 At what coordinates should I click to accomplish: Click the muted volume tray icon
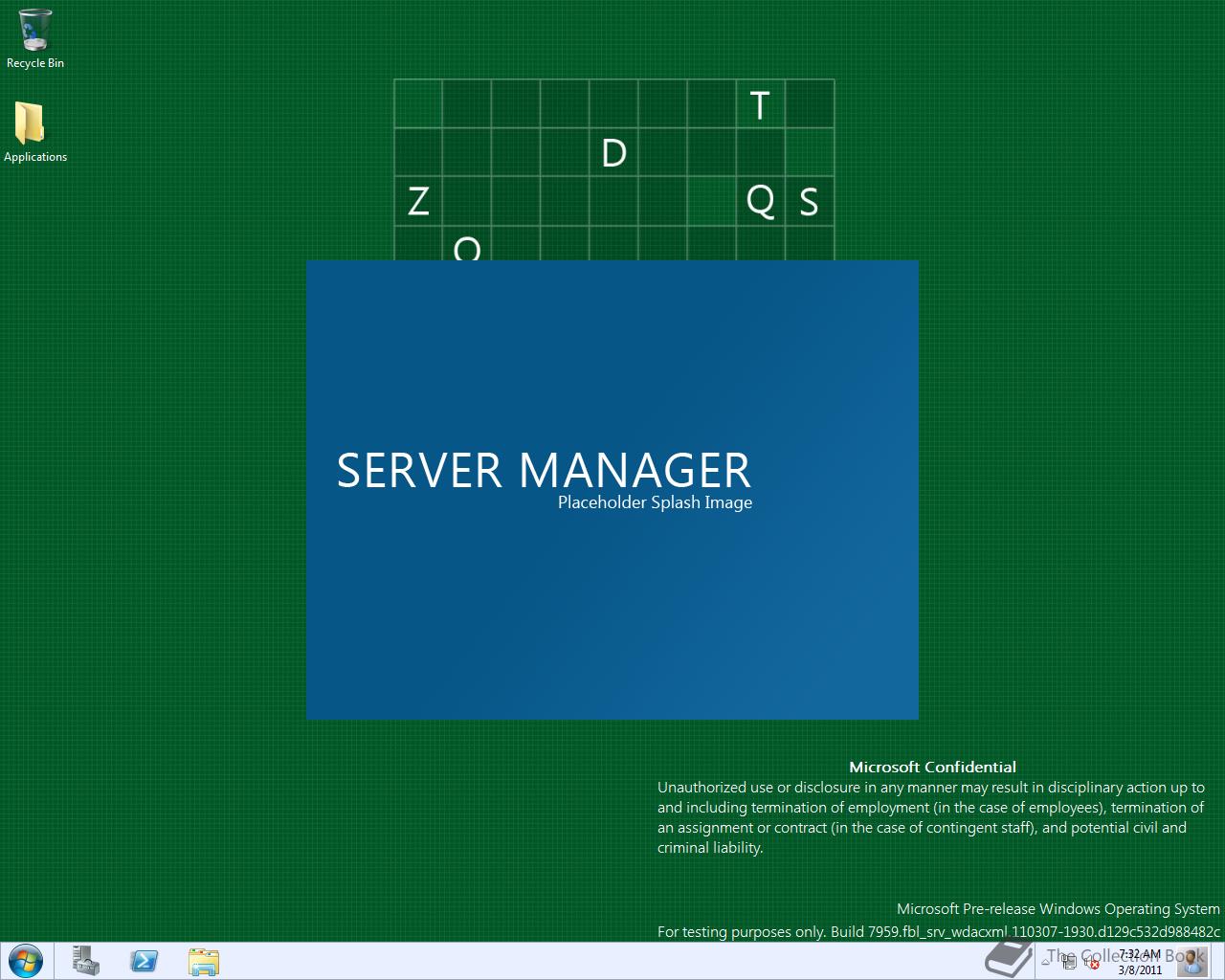(1091, 963)
